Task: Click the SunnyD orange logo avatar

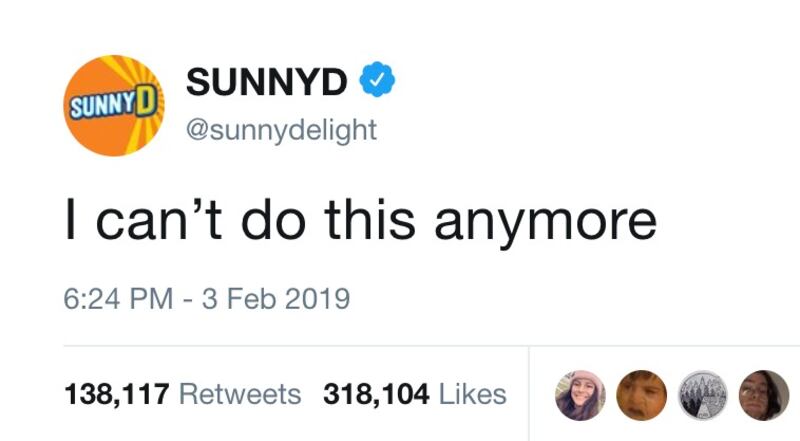Action: click(116, 105)
